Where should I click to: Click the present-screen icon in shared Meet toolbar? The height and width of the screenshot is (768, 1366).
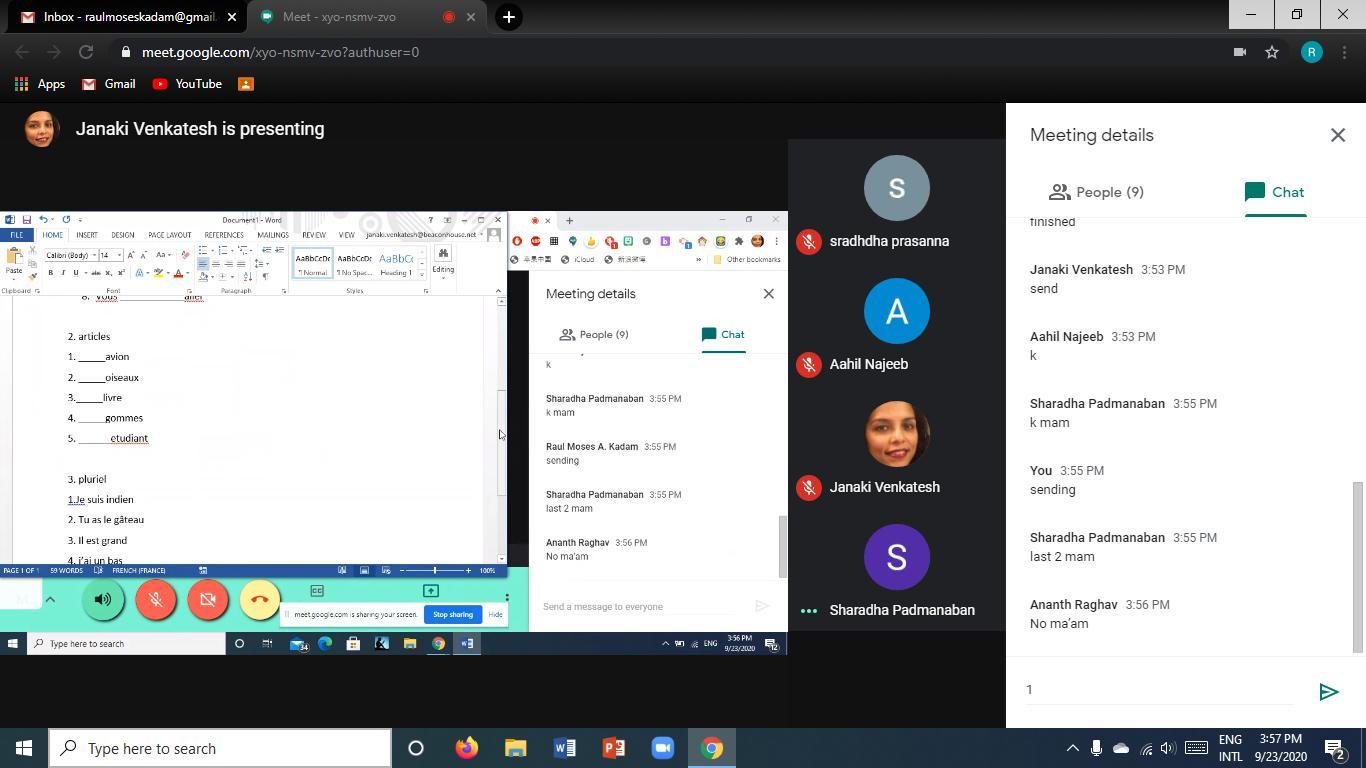(x=431, y=591)
